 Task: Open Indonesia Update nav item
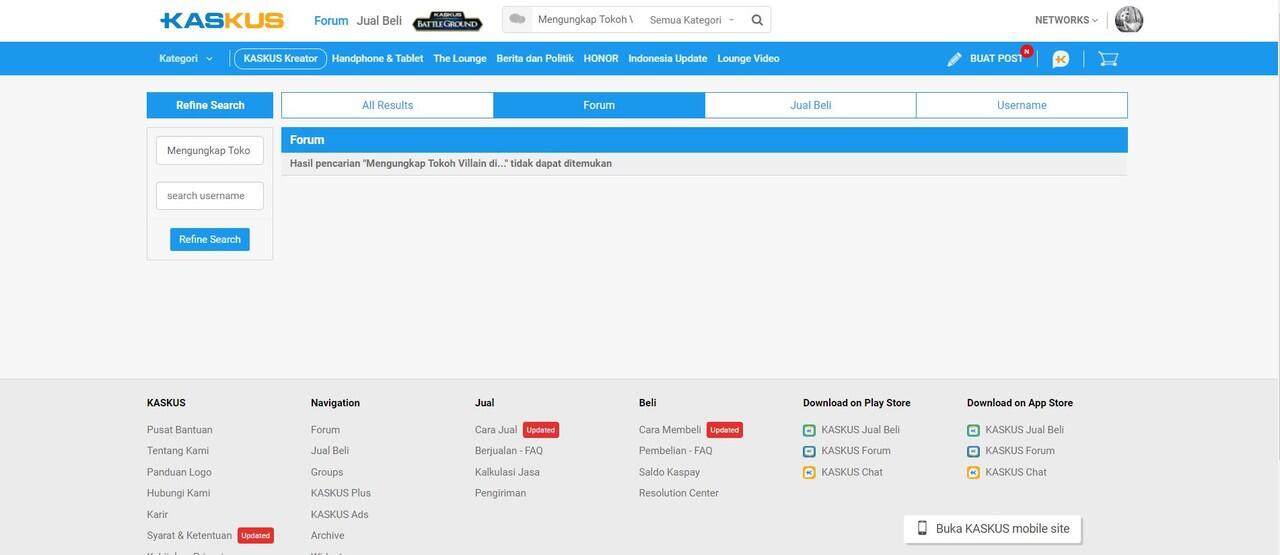point(668,59)
